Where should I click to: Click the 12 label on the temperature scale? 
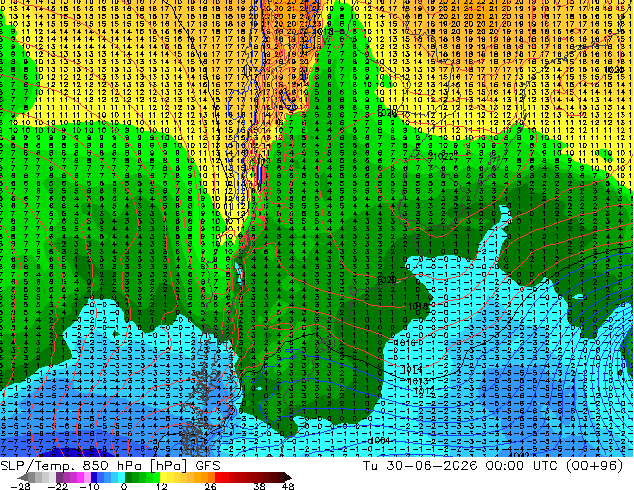click(x=162, y=486)
